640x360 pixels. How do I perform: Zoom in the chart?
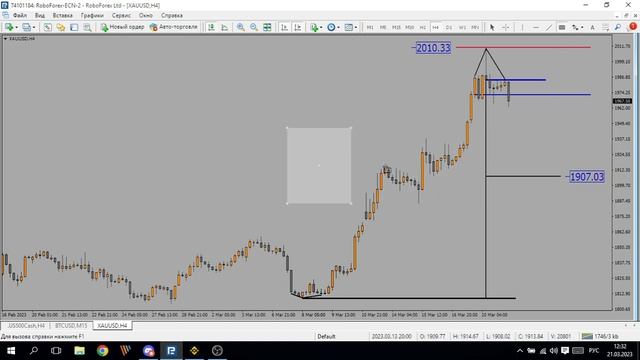(x=241, y=27)
